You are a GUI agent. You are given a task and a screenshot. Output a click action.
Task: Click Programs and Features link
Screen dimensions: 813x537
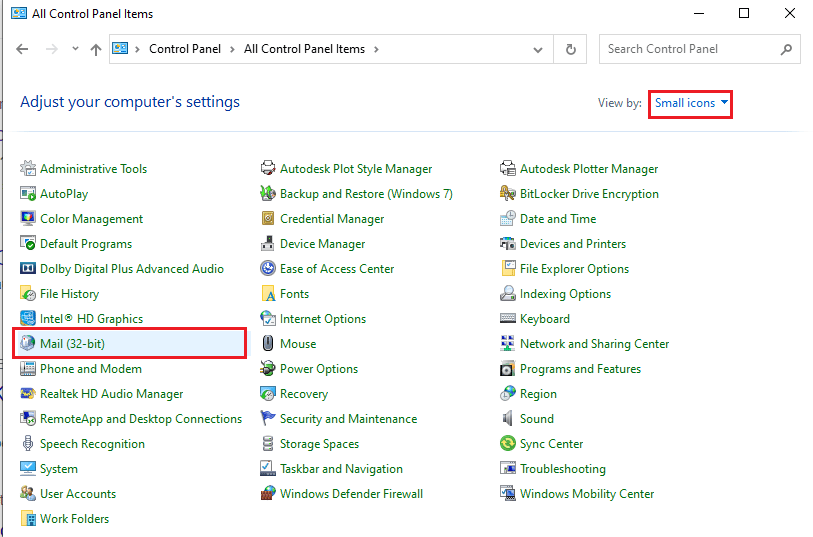[x=580, y=369]
